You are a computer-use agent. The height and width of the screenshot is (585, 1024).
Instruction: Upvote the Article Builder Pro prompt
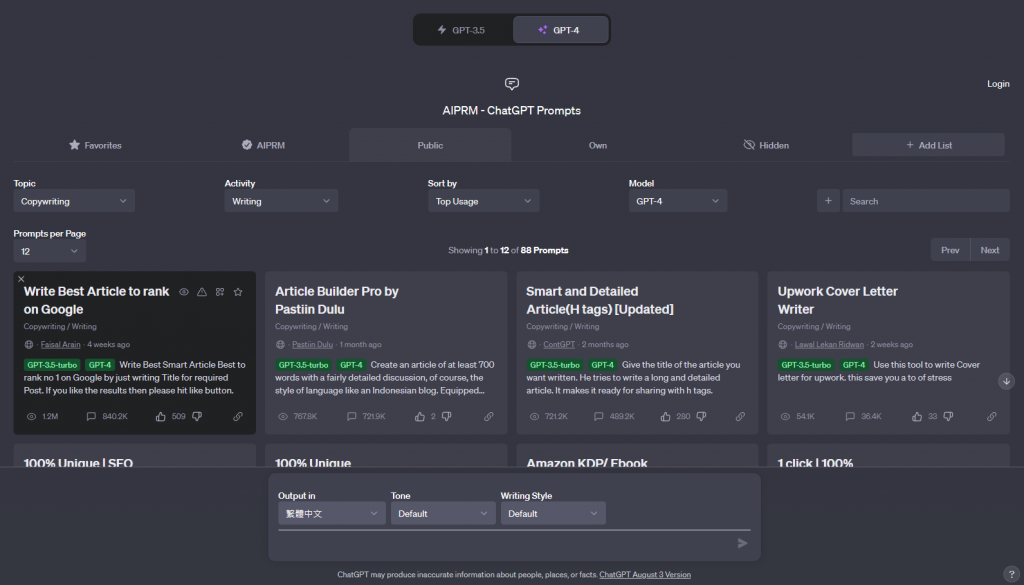point(420,417)
